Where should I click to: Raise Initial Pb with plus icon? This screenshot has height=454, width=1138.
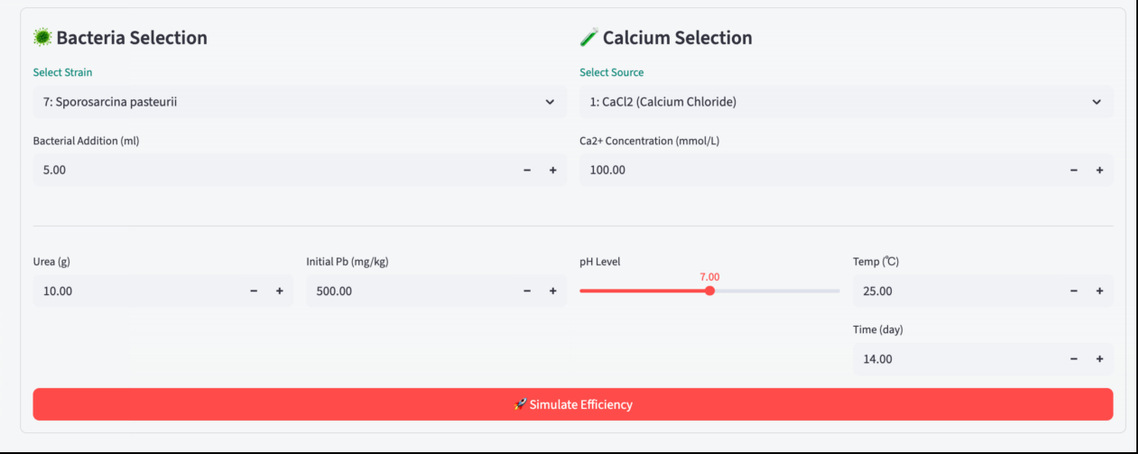[553, 291]
